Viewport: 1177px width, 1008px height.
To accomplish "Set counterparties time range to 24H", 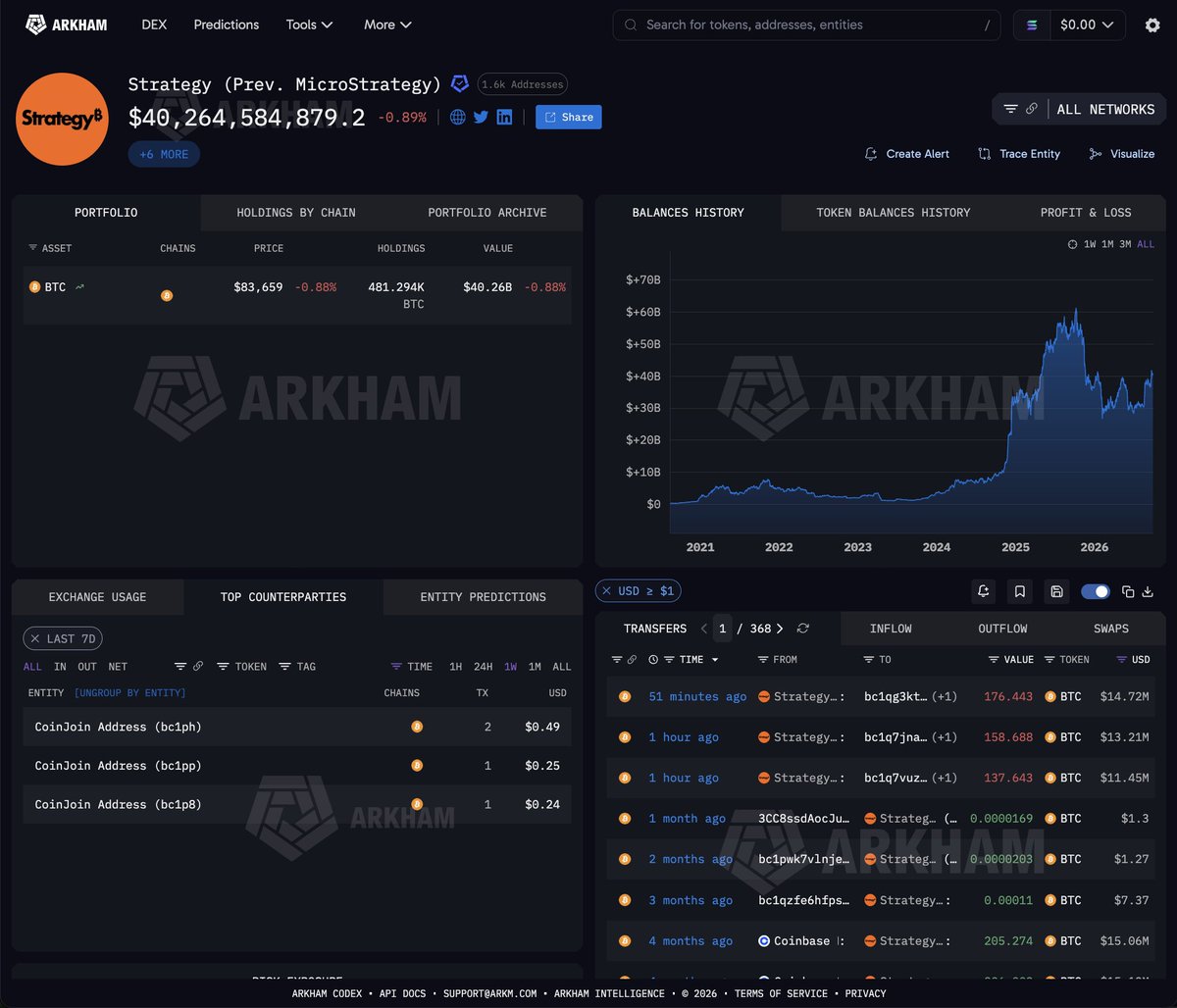I will (484, 667).
